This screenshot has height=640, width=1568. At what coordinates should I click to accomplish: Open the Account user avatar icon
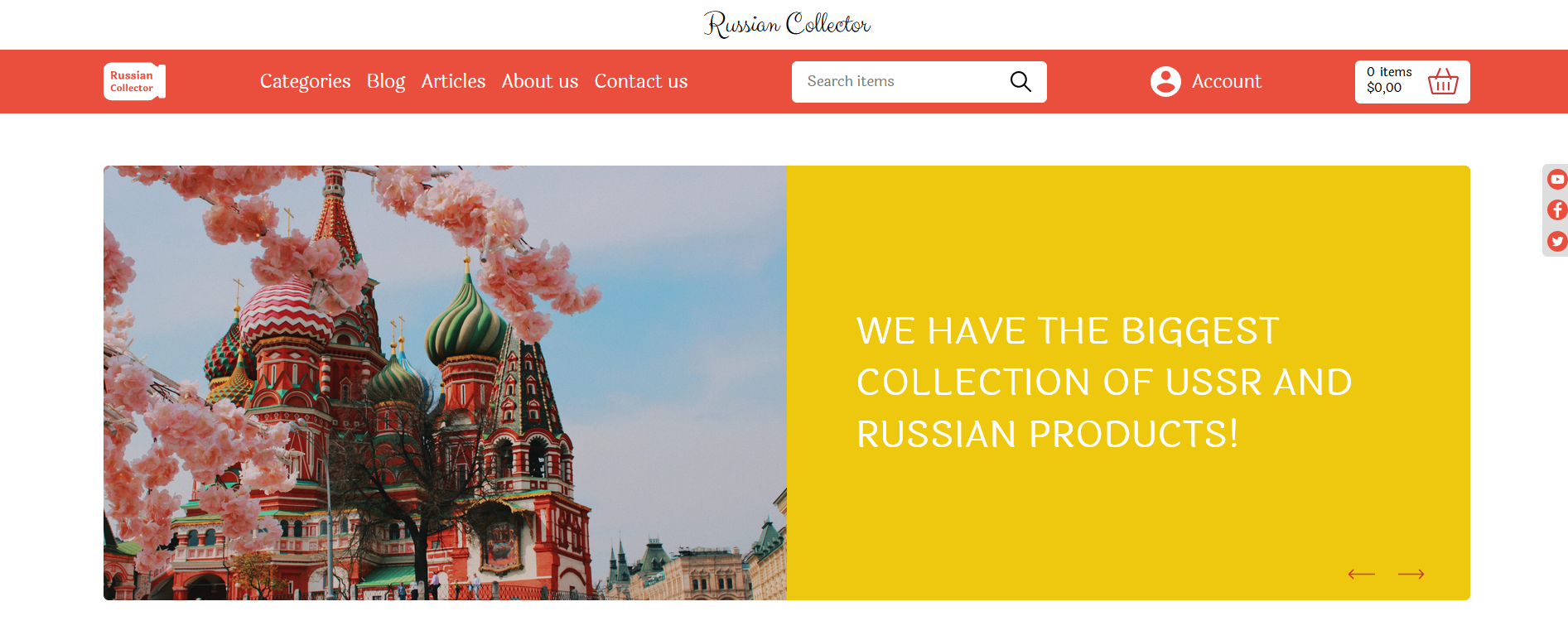point(1165,81)
